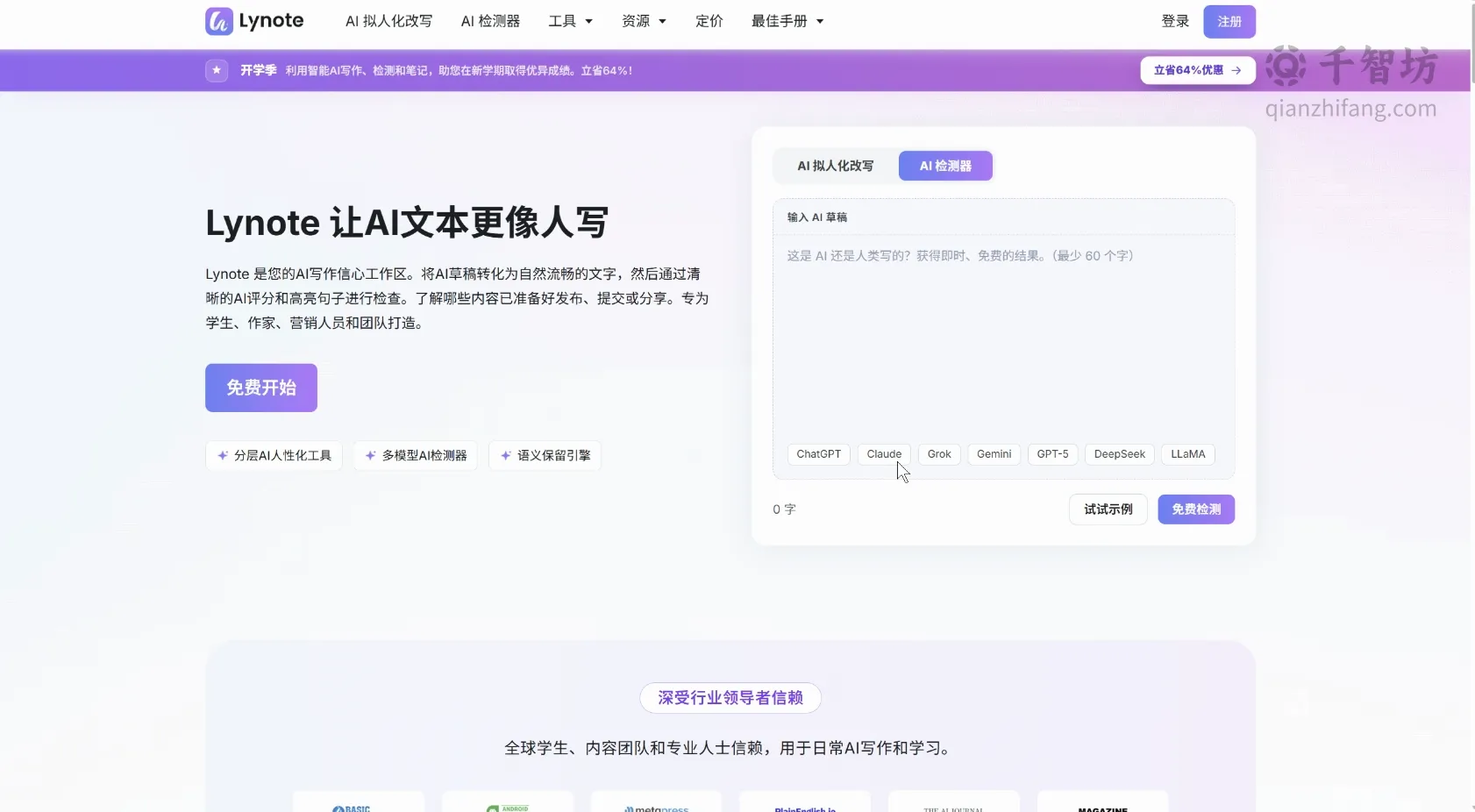
Task: Click the 免费检测 button
Action: pos(1196,509)
